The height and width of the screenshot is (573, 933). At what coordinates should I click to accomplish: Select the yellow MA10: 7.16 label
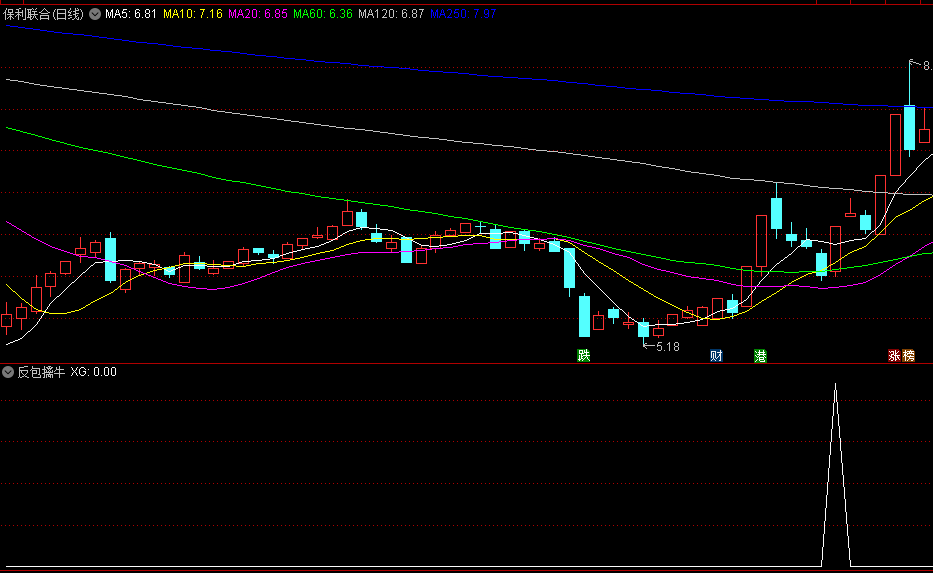tap(193, 14)
